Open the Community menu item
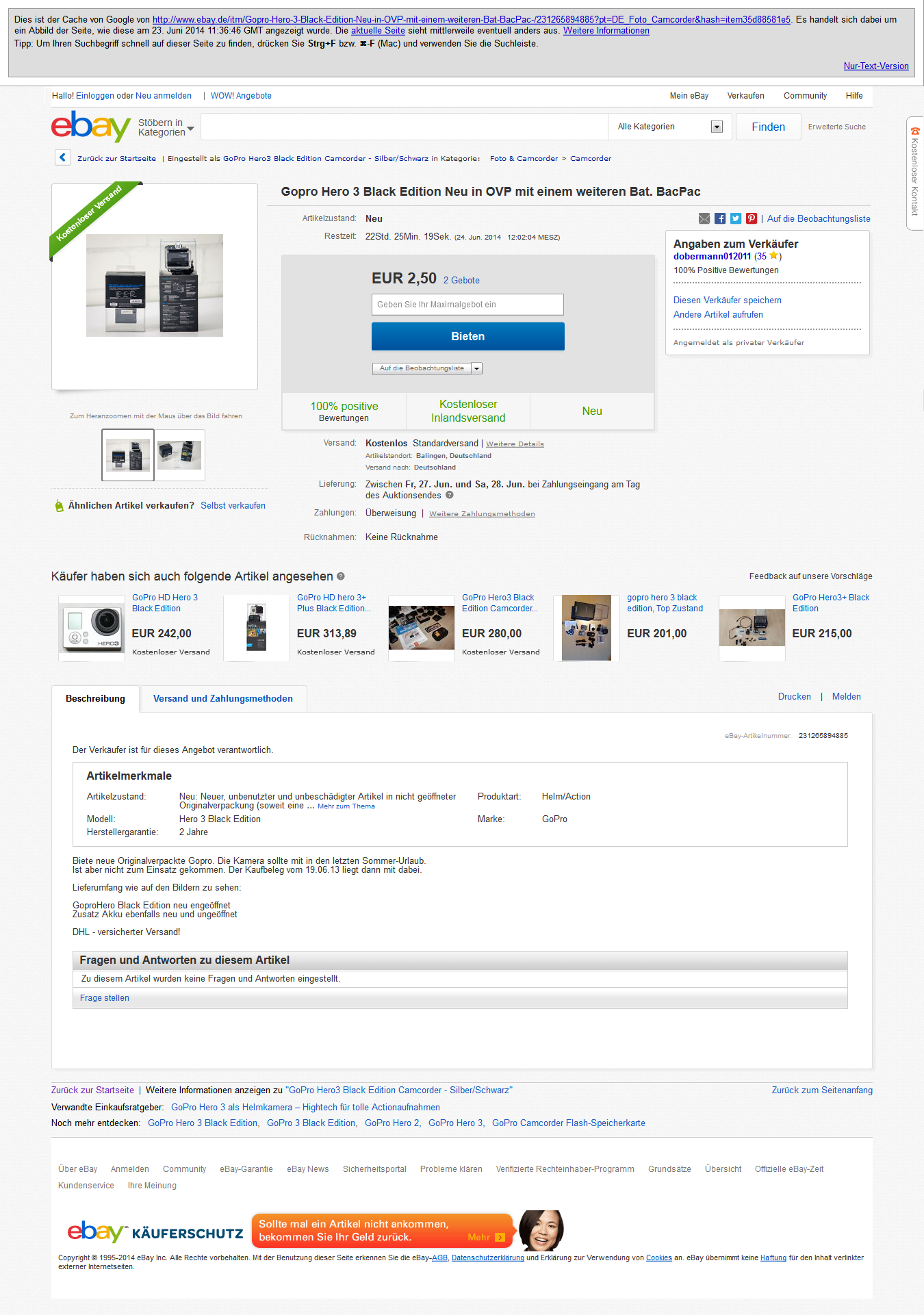This screenshot has width=924, height=1315. pos(805,96)
